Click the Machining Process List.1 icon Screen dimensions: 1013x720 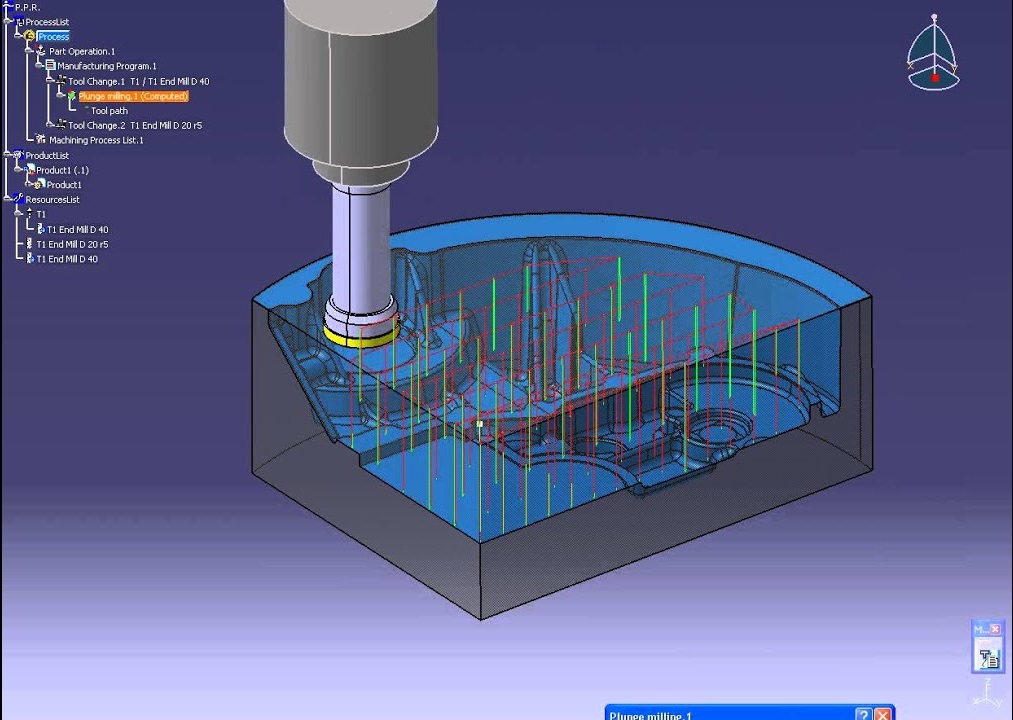[x=41, y=140]
